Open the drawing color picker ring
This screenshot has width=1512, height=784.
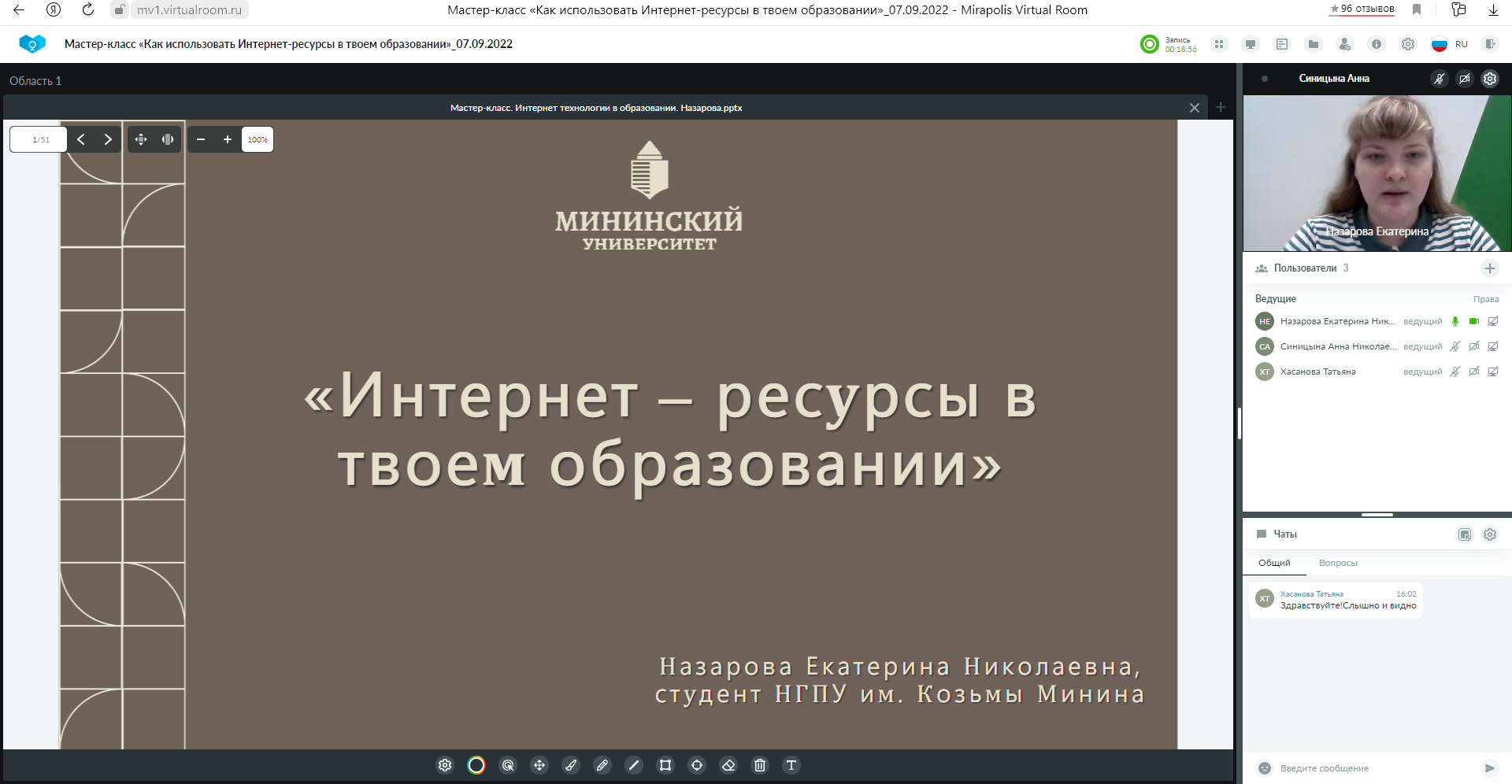click(476, 765)
